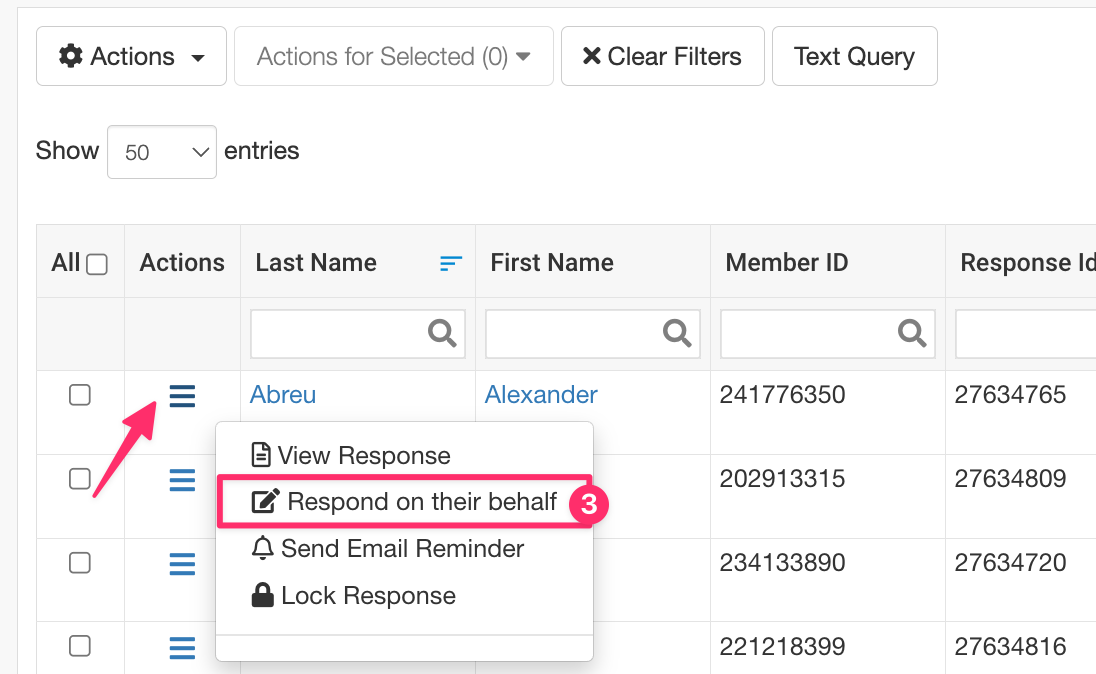Click the Clear Filters button

[663, 56]
